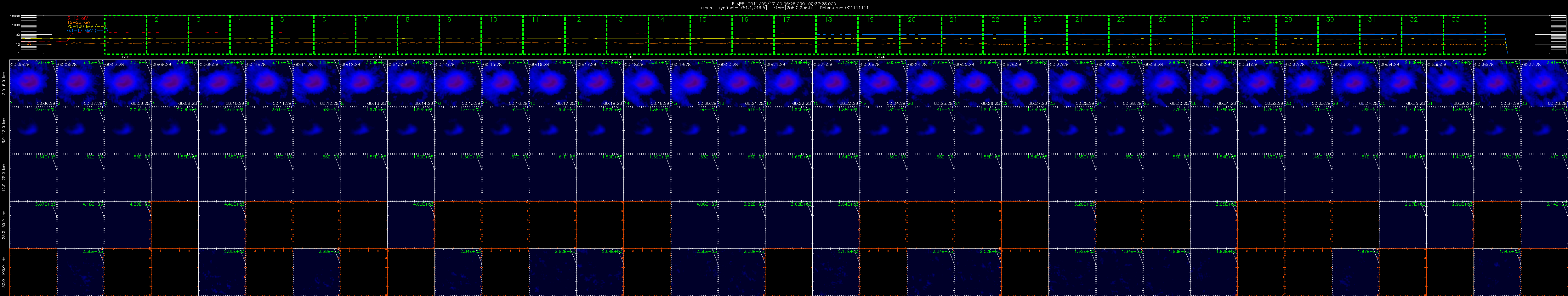1568x296 pixels.
Task: Select interval 2 box in the light curve
Action: pos(168,35)
